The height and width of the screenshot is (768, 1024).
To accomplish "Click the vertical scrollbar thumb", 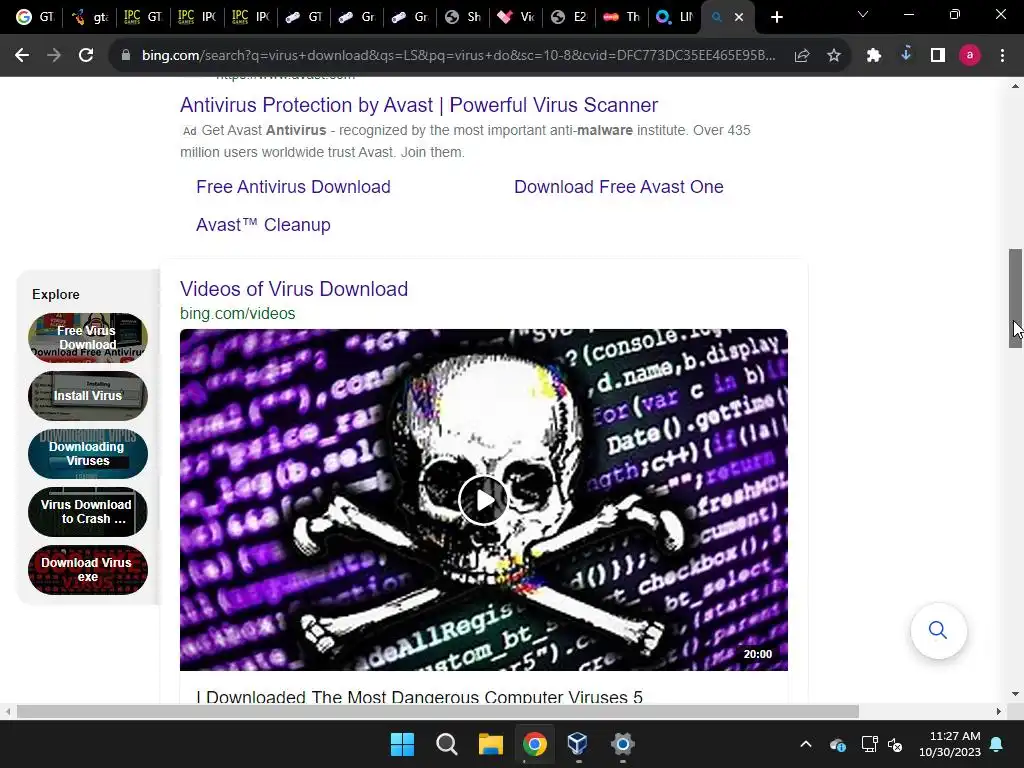I will [1015, 298].
